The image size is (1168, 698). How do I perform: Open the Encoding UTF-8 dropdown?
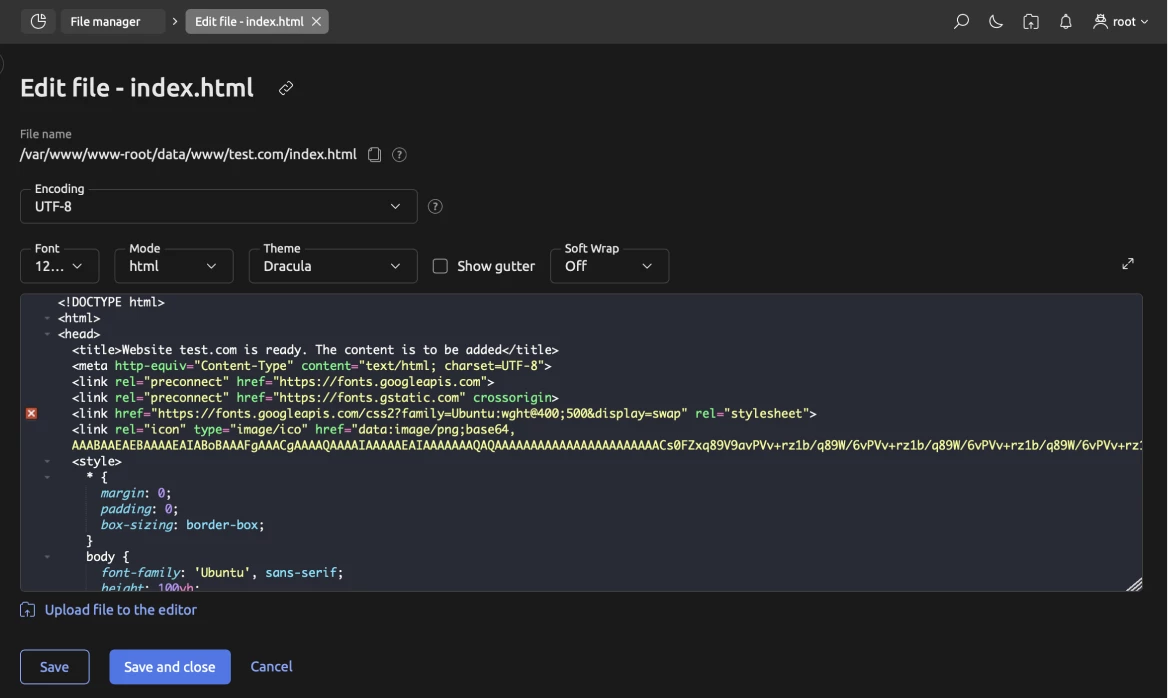218,206
